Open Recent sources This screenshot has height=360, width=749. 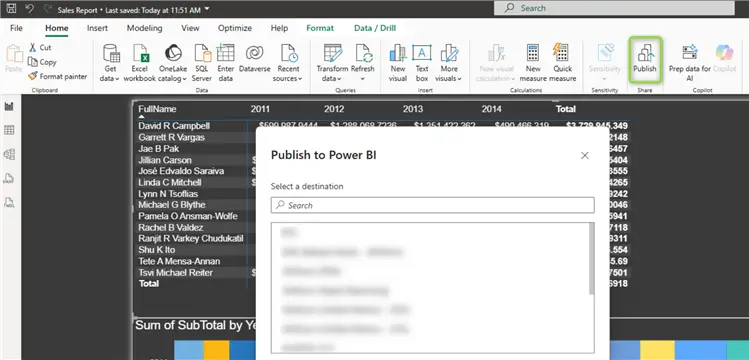tap(288, 63)
